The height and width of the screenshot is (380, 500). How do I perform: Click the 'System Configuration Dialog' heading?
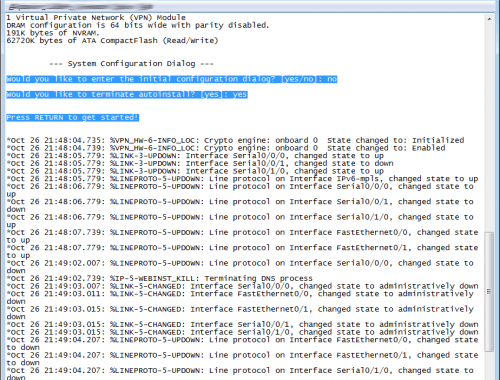131,64
